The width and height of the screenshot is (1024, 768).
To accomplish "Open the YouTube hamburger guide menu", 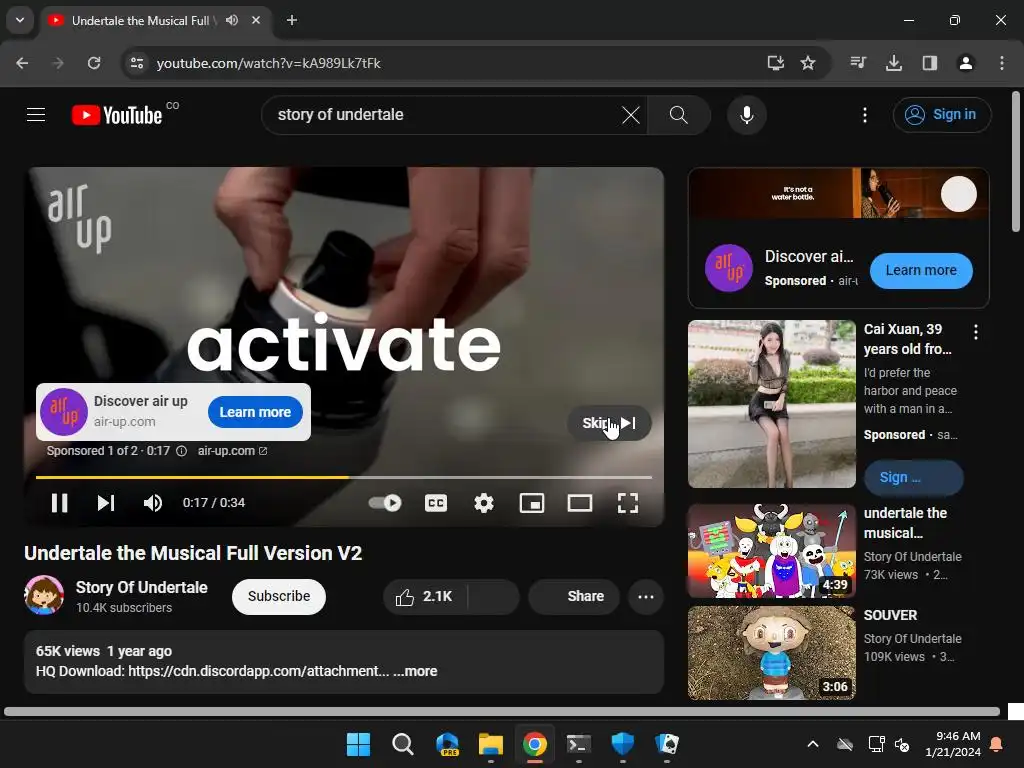I will (x=36, y=115).
